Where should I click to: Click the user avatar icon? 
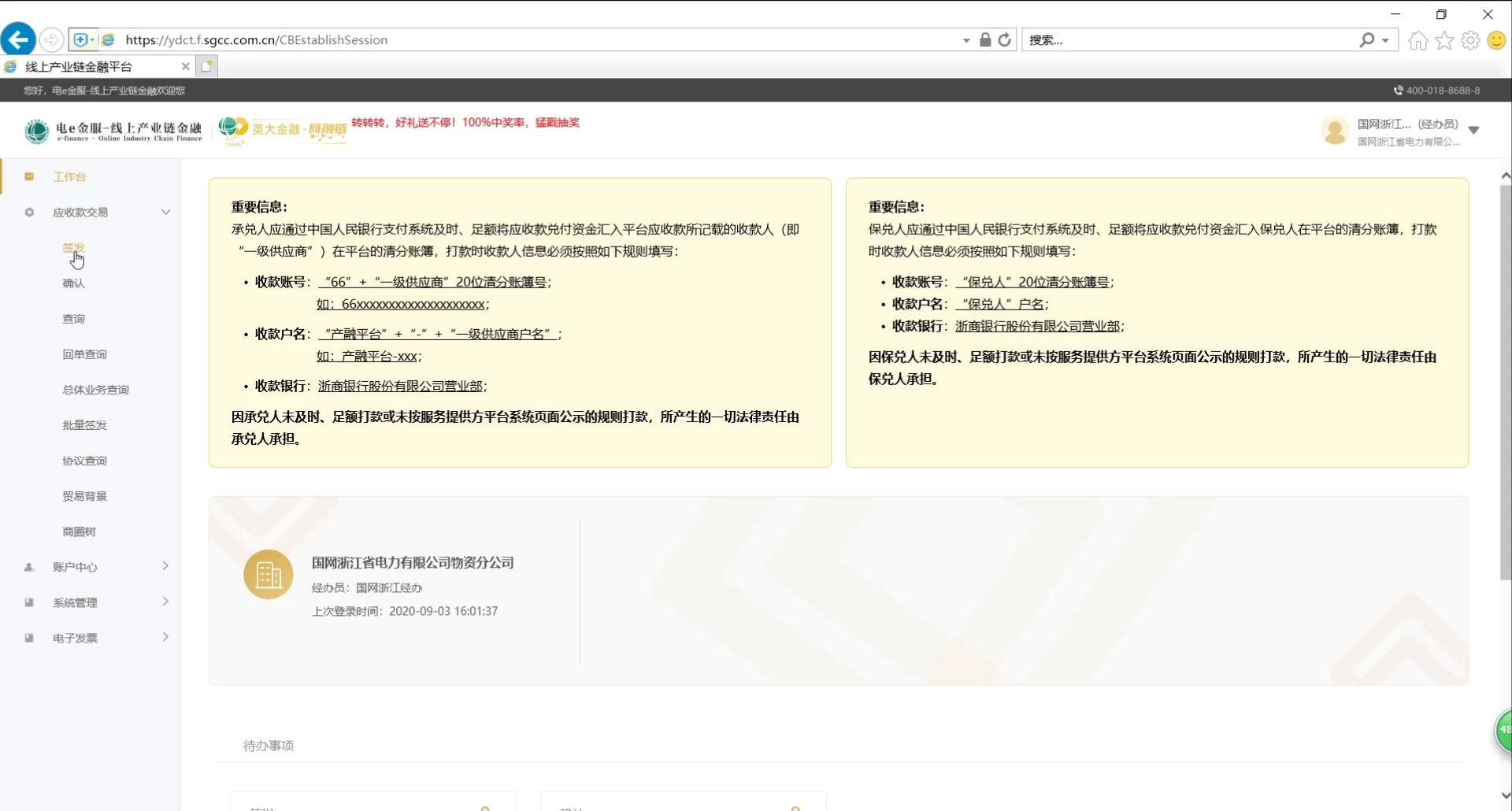(1335, 131)
